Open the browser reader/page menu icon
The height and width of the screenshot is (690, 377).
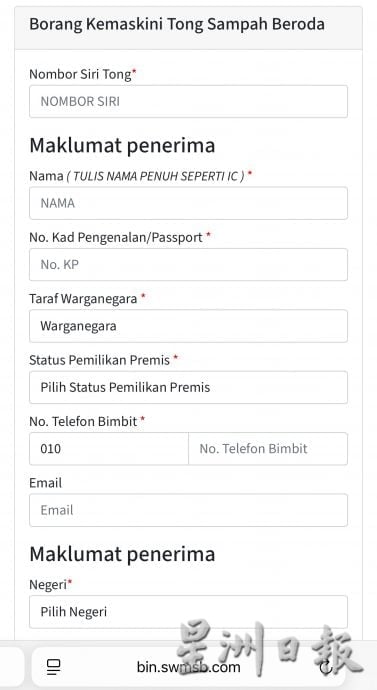[x=54, y=667]
